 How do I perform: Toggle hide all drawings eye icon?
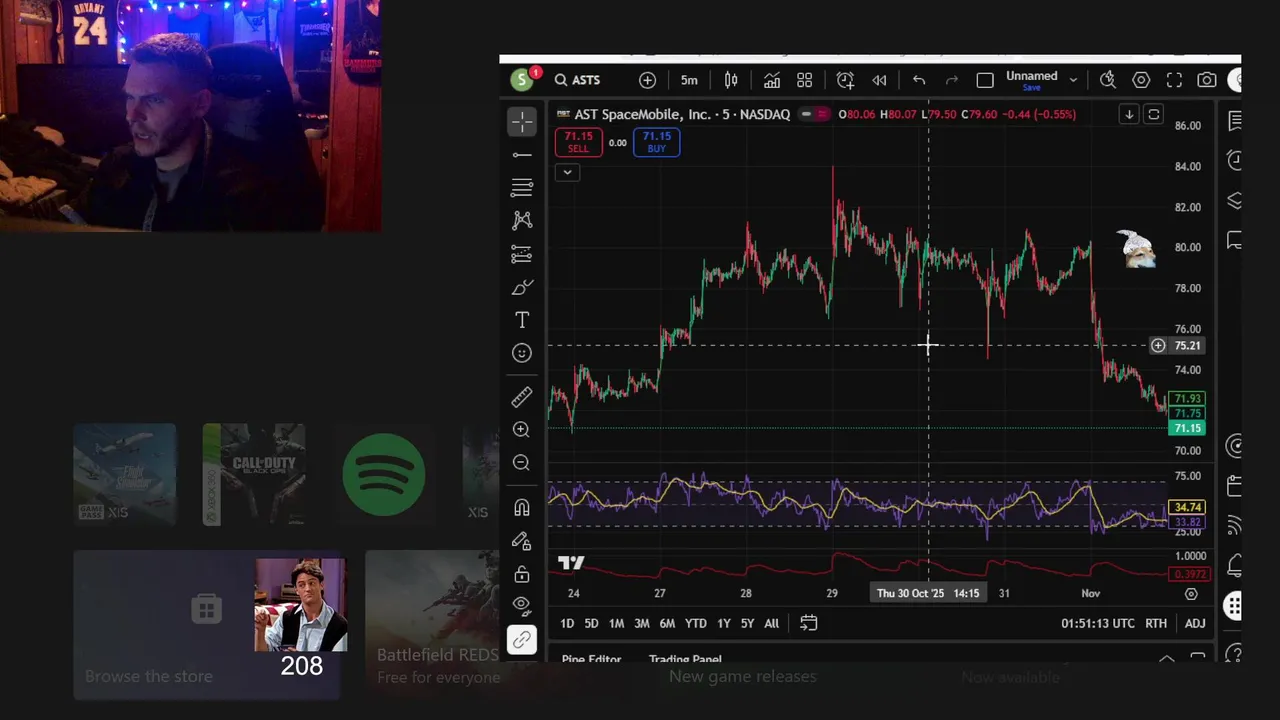point(522,604)
